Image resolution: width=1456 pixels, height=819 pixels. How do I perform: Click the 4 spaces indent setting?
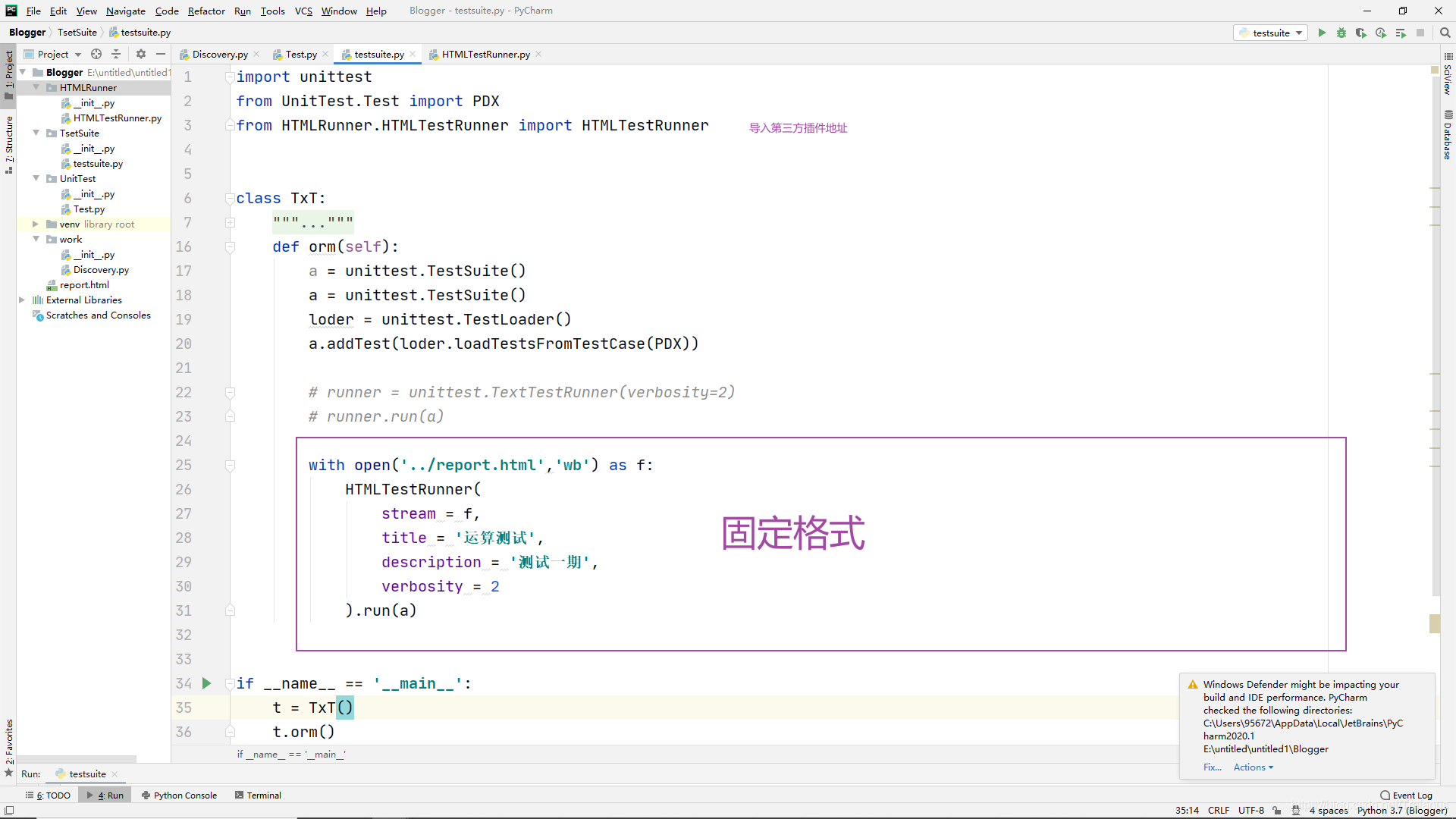[1329, 811]
